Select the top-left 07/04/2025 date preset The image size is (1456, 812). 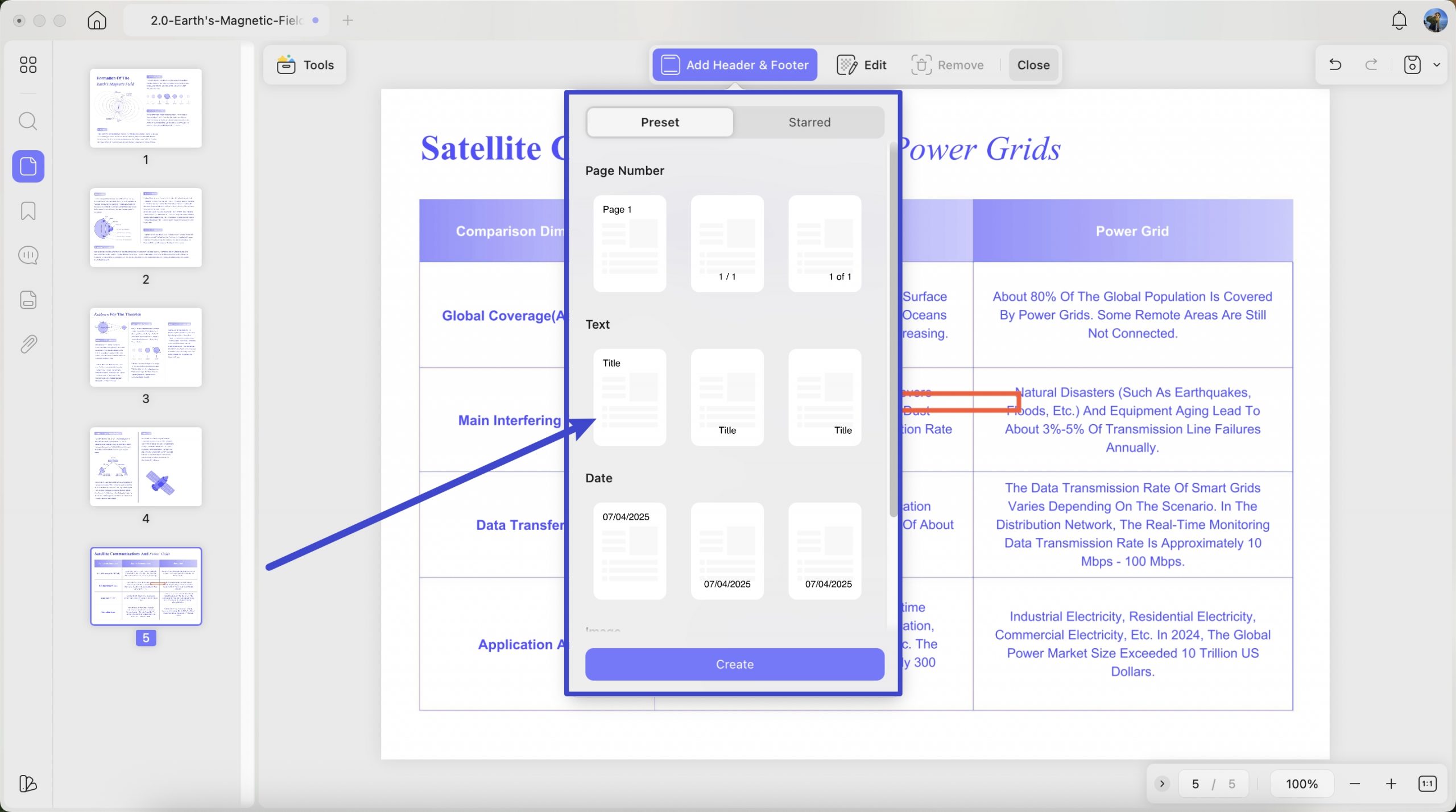coord(630,551)
